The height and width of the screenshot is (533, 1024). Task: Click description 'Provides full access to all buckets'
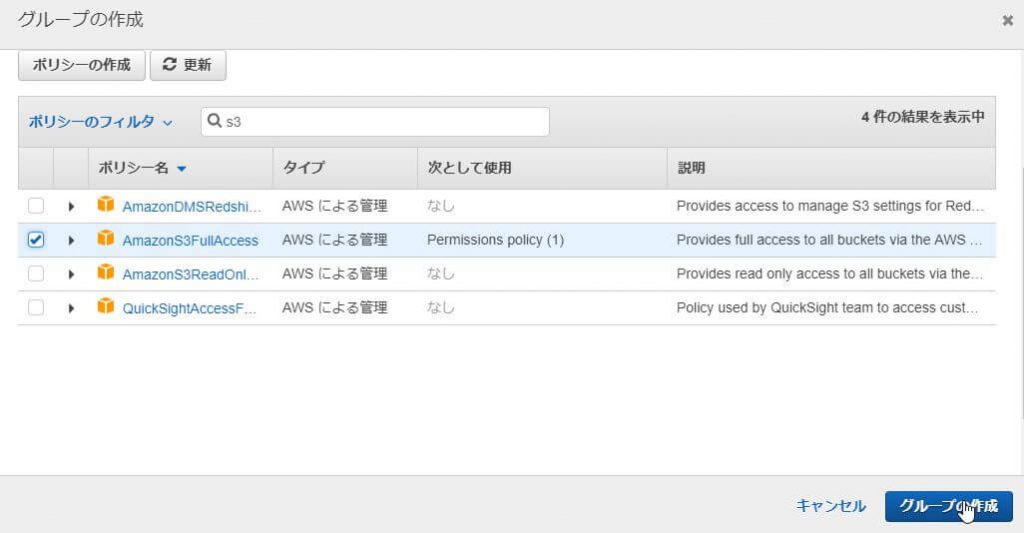(x=829, y=240)
